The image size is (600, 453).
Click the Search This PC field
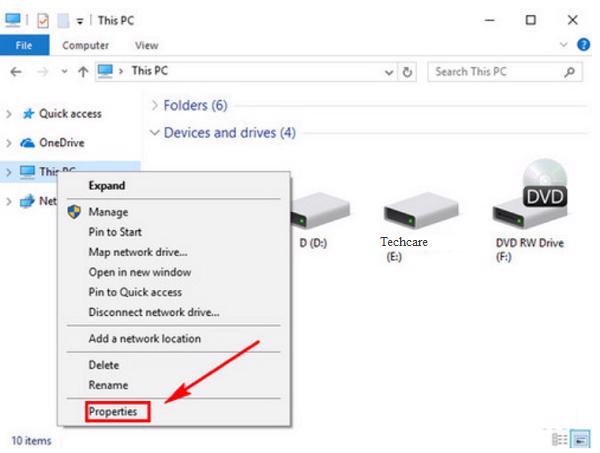[495, 72]
